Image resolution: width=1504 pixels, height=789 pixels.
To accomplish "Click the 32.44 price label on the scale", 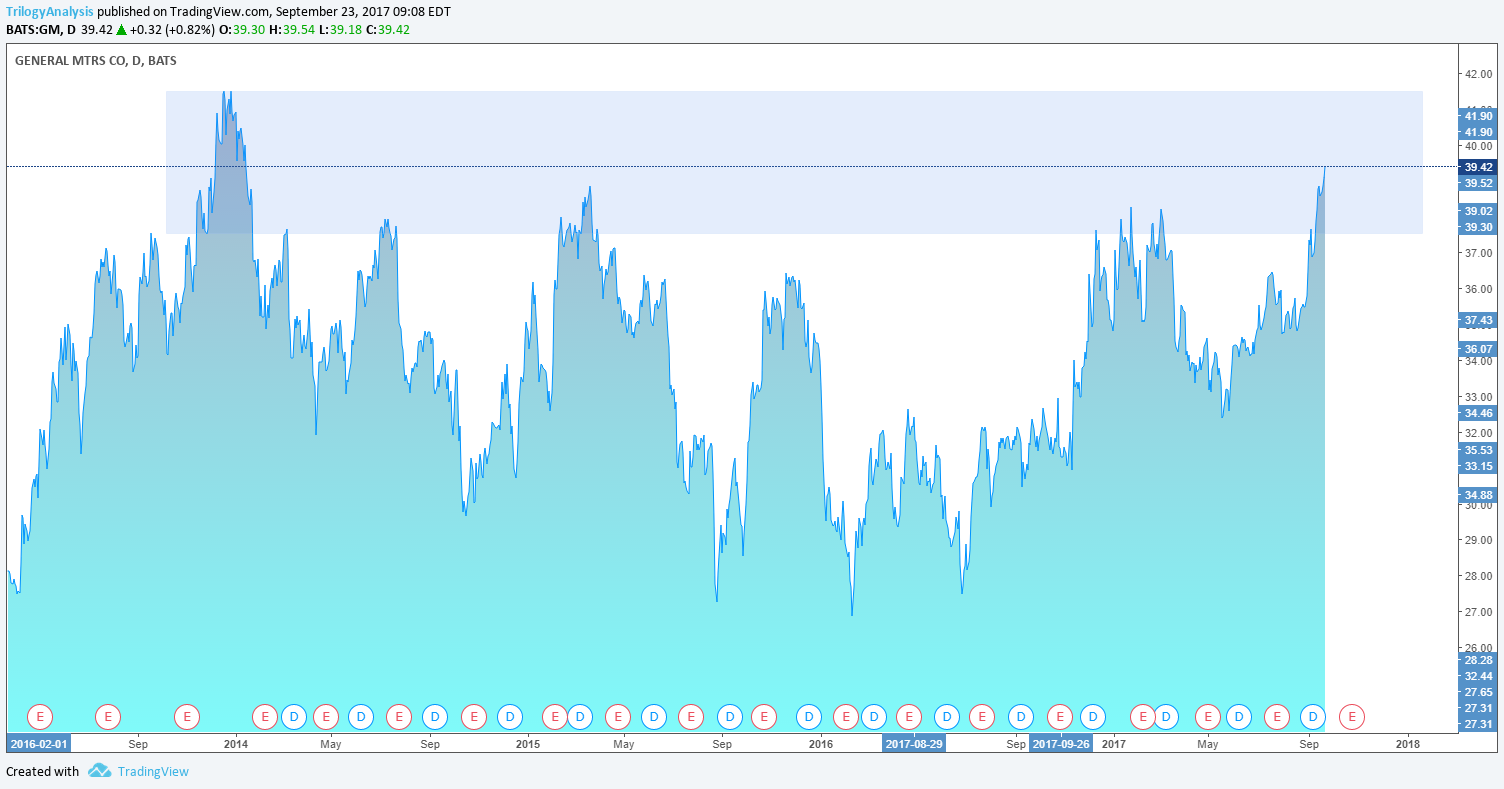I will (1478, 676).
